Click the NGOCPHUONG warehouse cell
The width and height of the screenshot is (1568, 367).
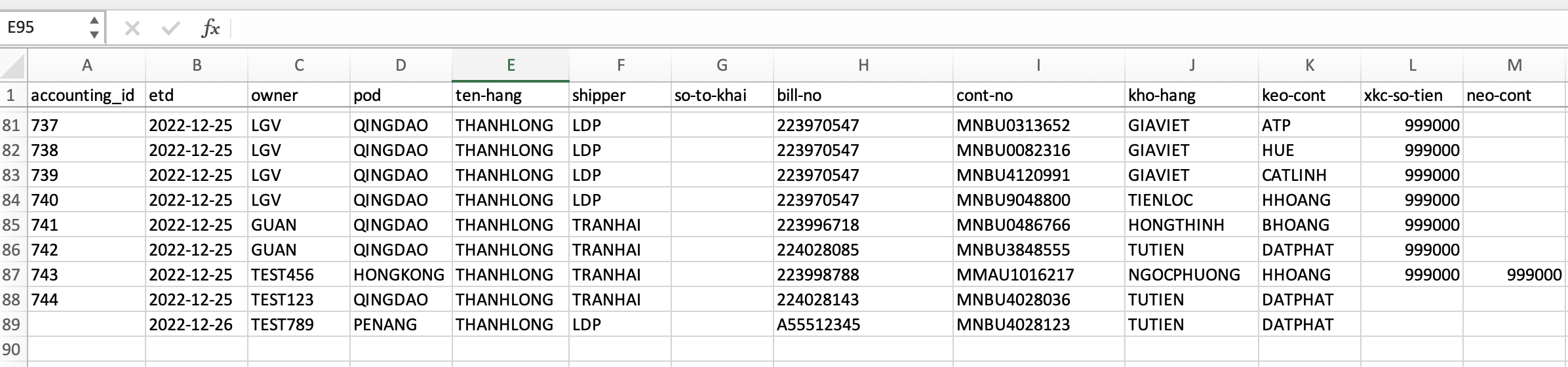click(x=1191, y=275)
